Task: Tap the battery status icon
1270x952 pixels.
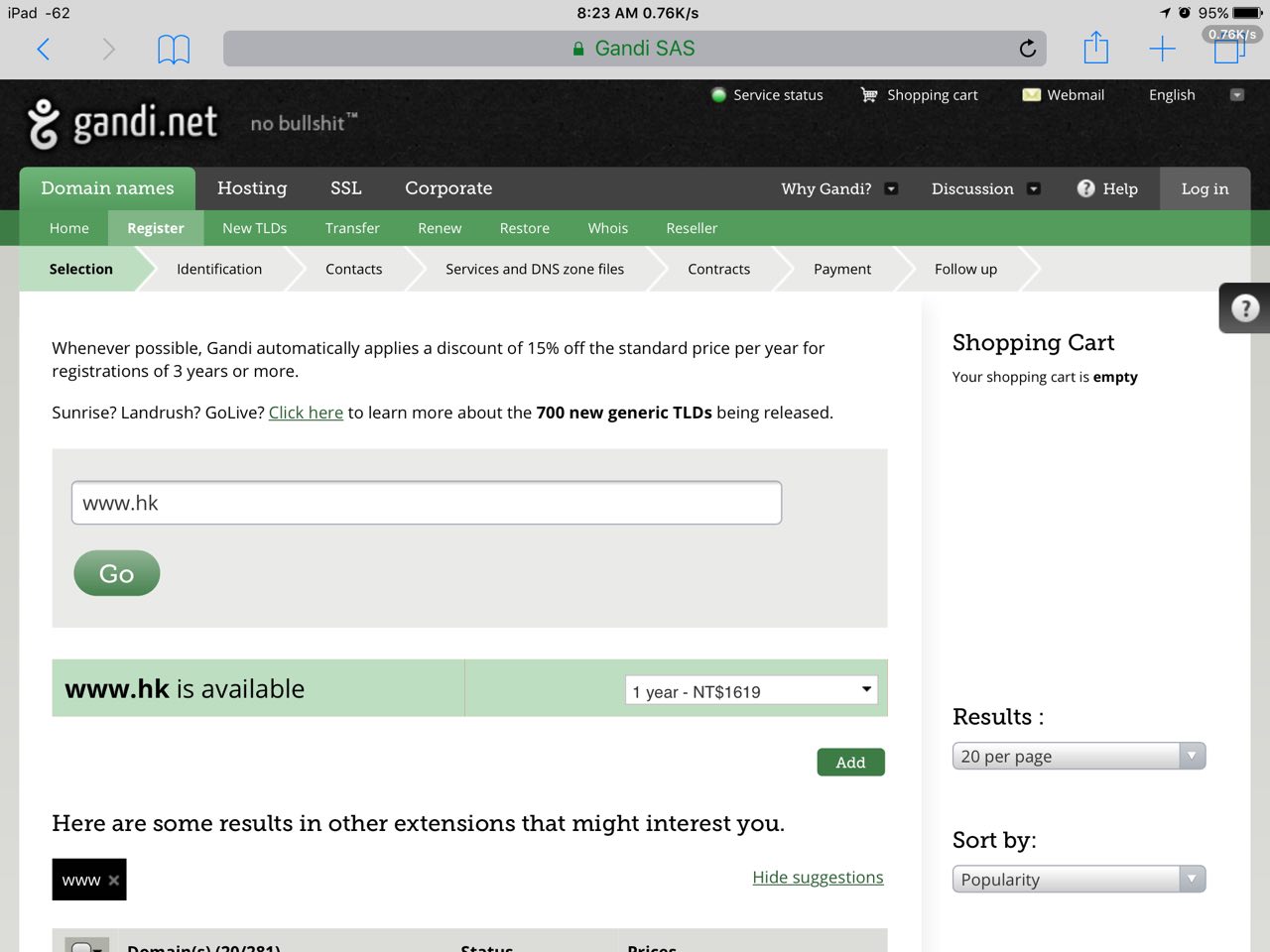Action: (1248, 13)
